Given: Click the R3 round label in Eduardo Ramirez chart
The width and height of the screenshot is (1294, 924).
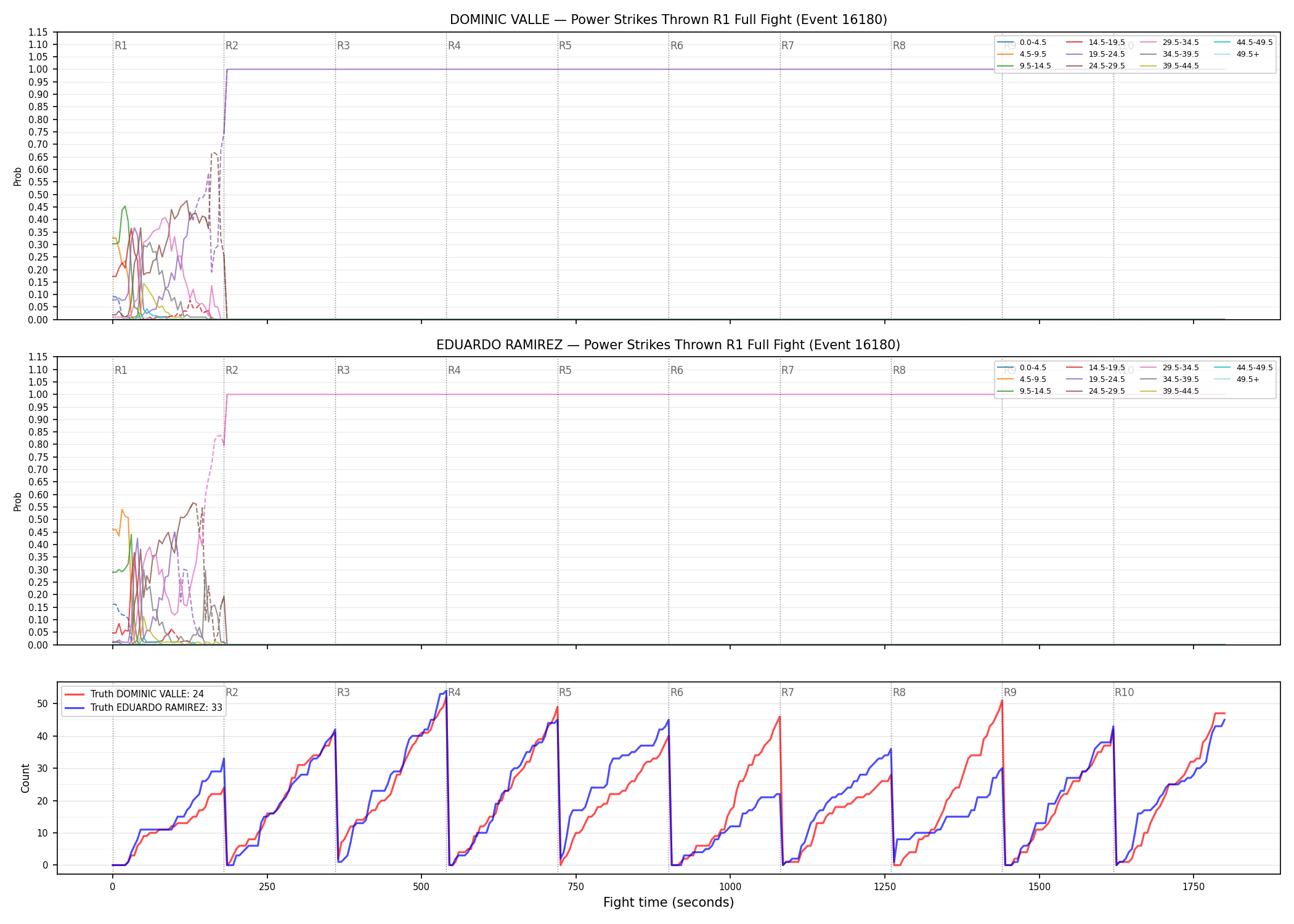Looking at the screenshot, I should point(343,370).
